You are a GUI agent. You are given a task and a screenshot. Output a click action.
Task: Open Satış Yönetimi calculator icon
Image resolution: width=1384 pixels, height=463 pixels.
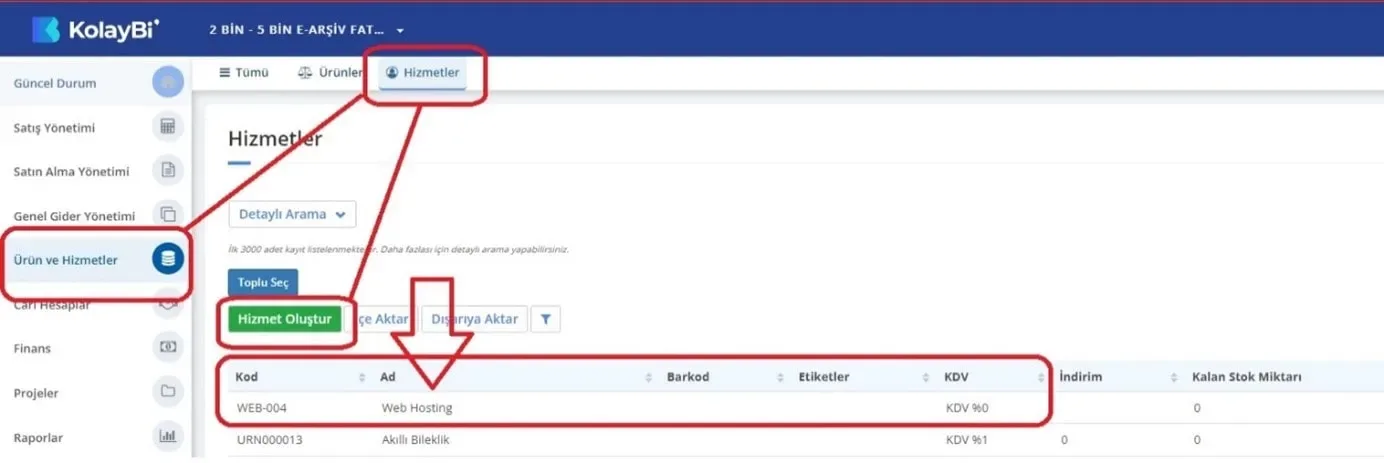[x=168, y=127]
